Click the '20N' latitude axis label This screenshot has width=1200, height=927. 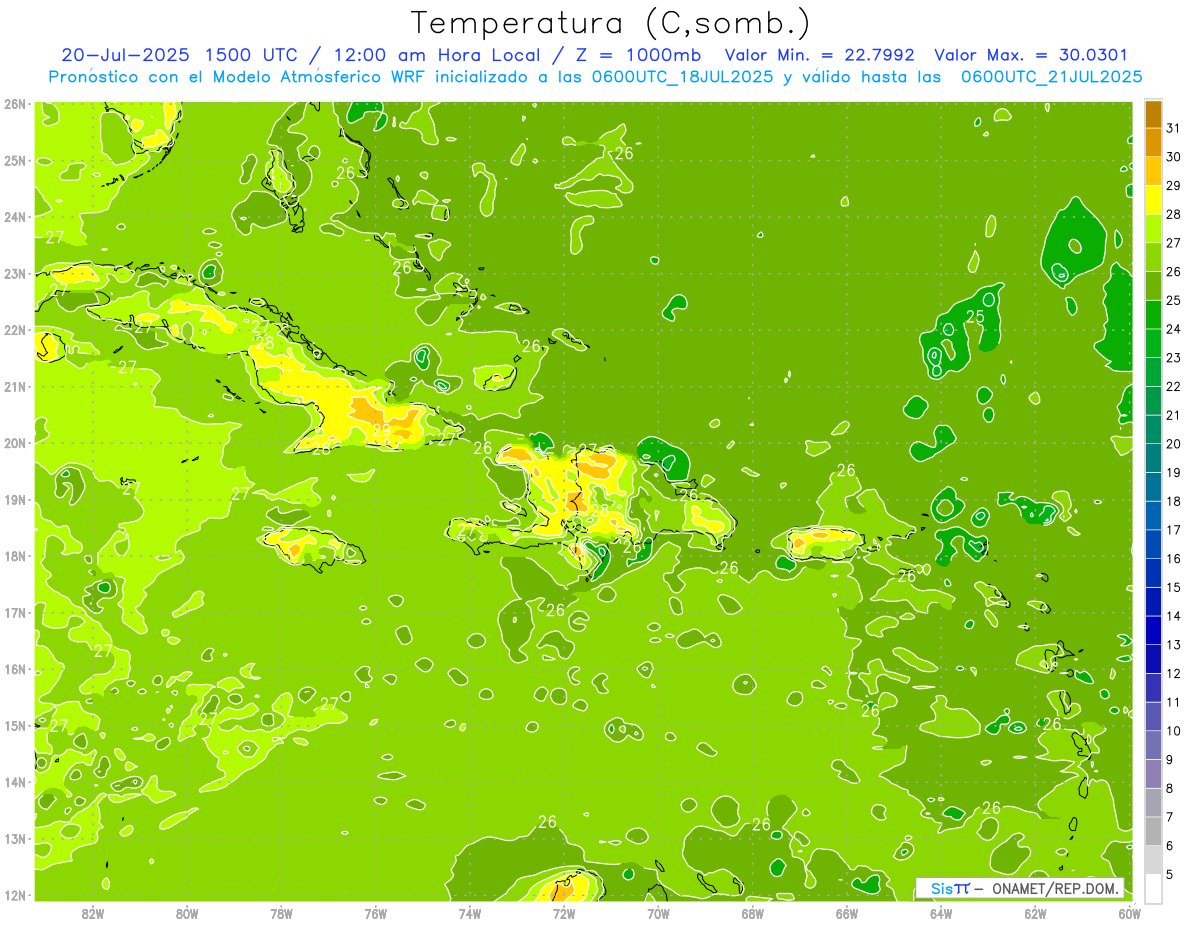click(x=14, y=443)
